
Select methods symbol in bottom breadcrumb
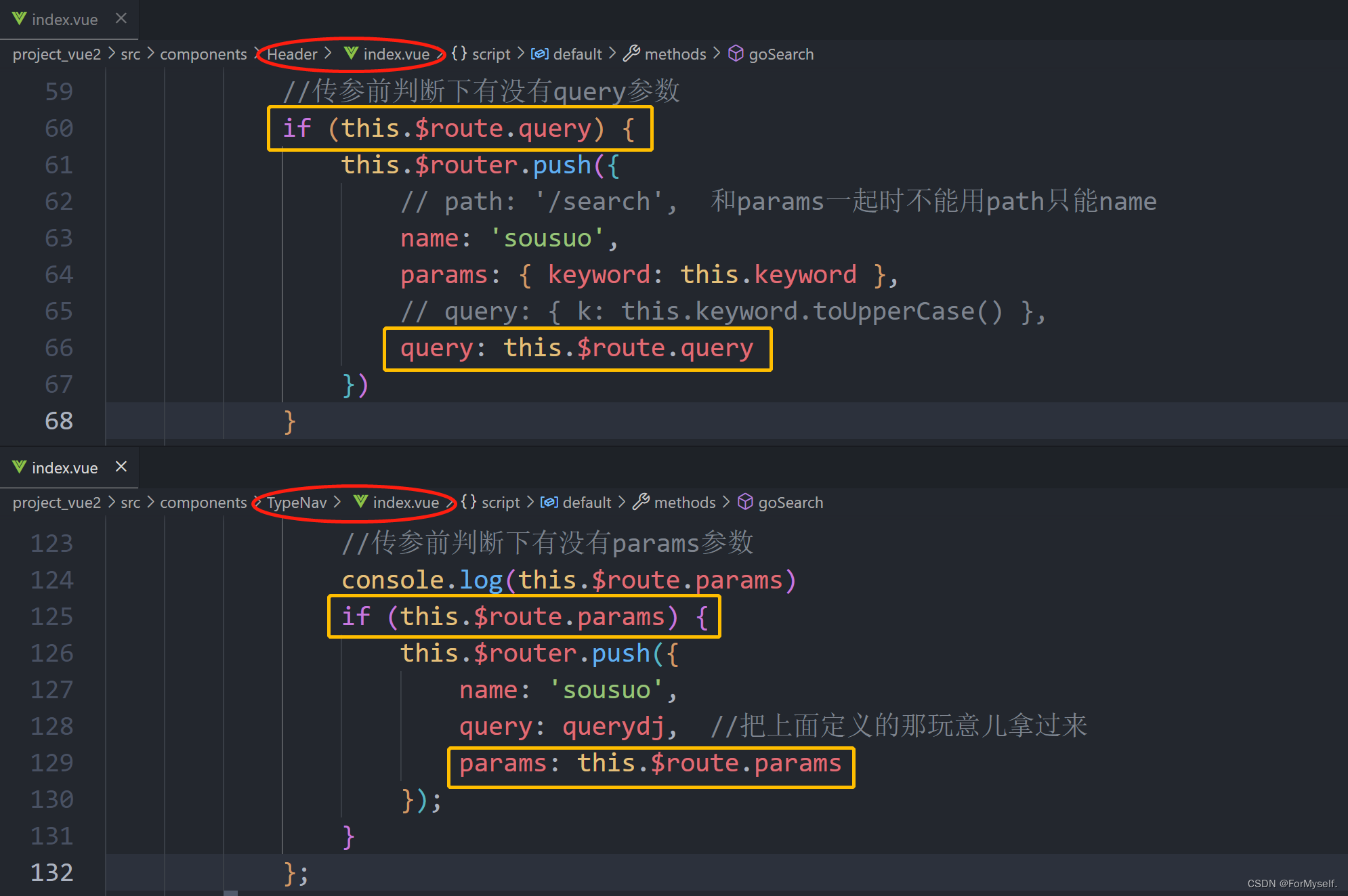[x=685, y=503]
